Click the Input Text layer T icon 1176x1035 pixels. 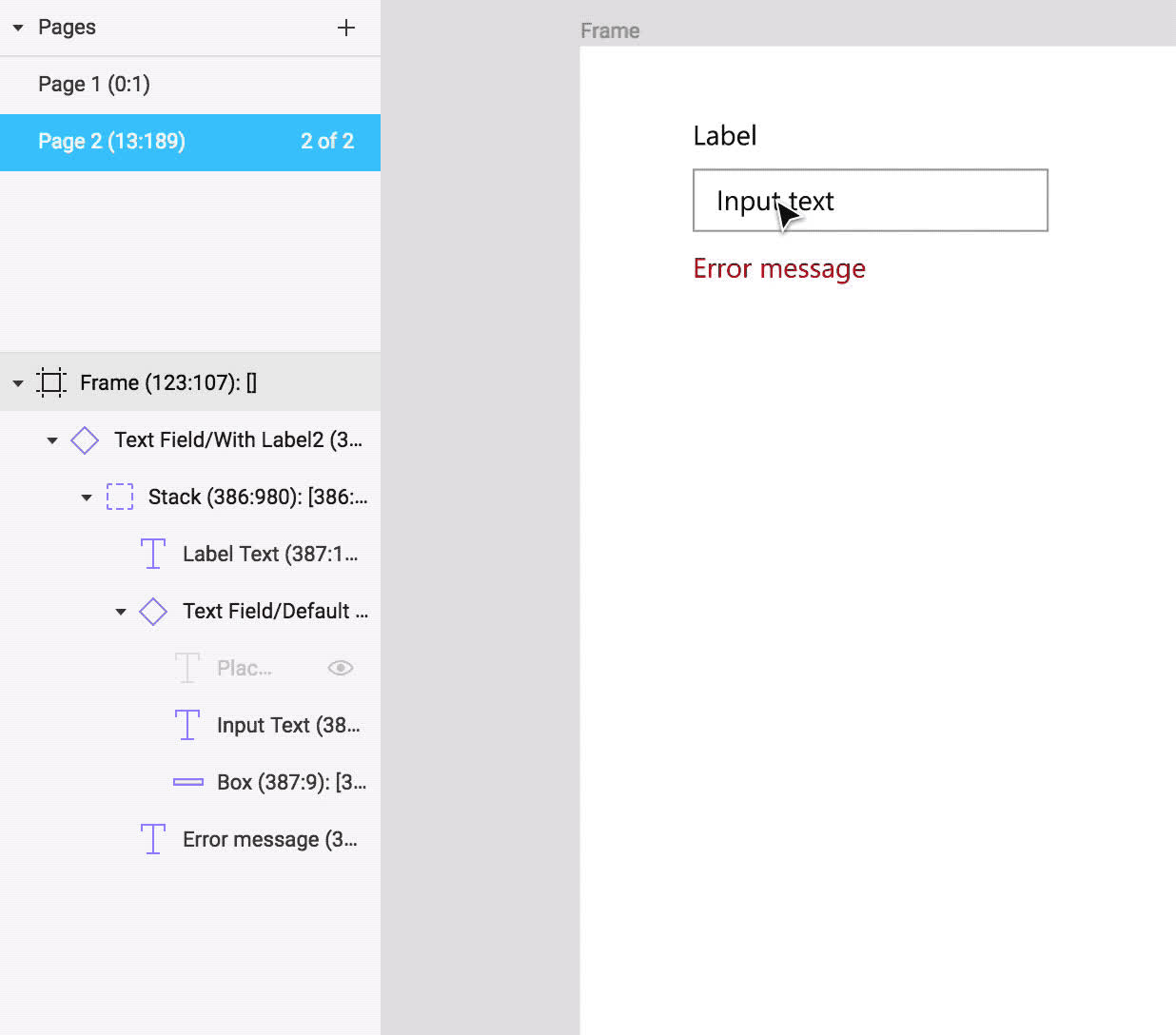tap(187, 725)
